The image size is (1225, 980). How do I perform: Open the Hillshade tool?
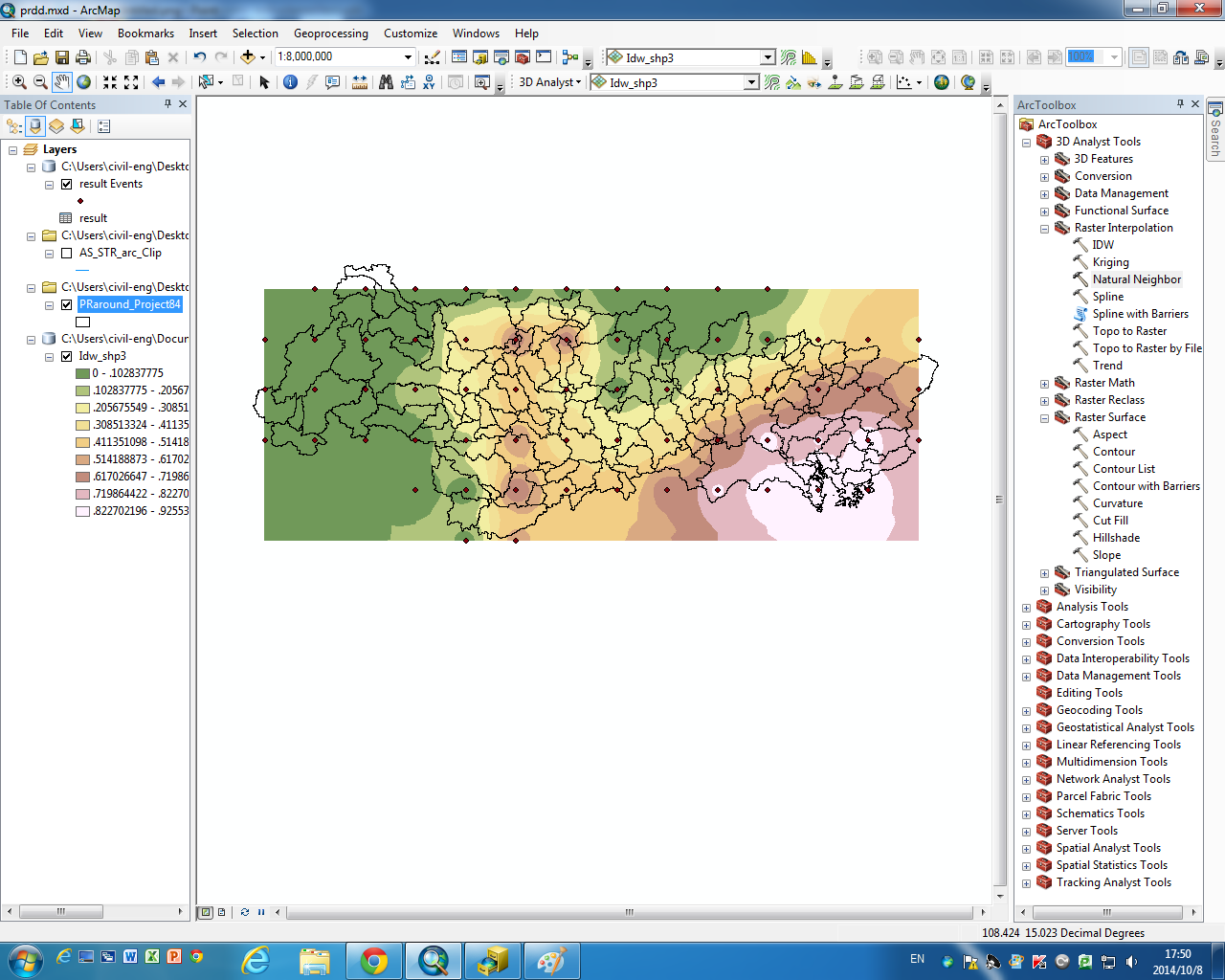point(1116,538)
